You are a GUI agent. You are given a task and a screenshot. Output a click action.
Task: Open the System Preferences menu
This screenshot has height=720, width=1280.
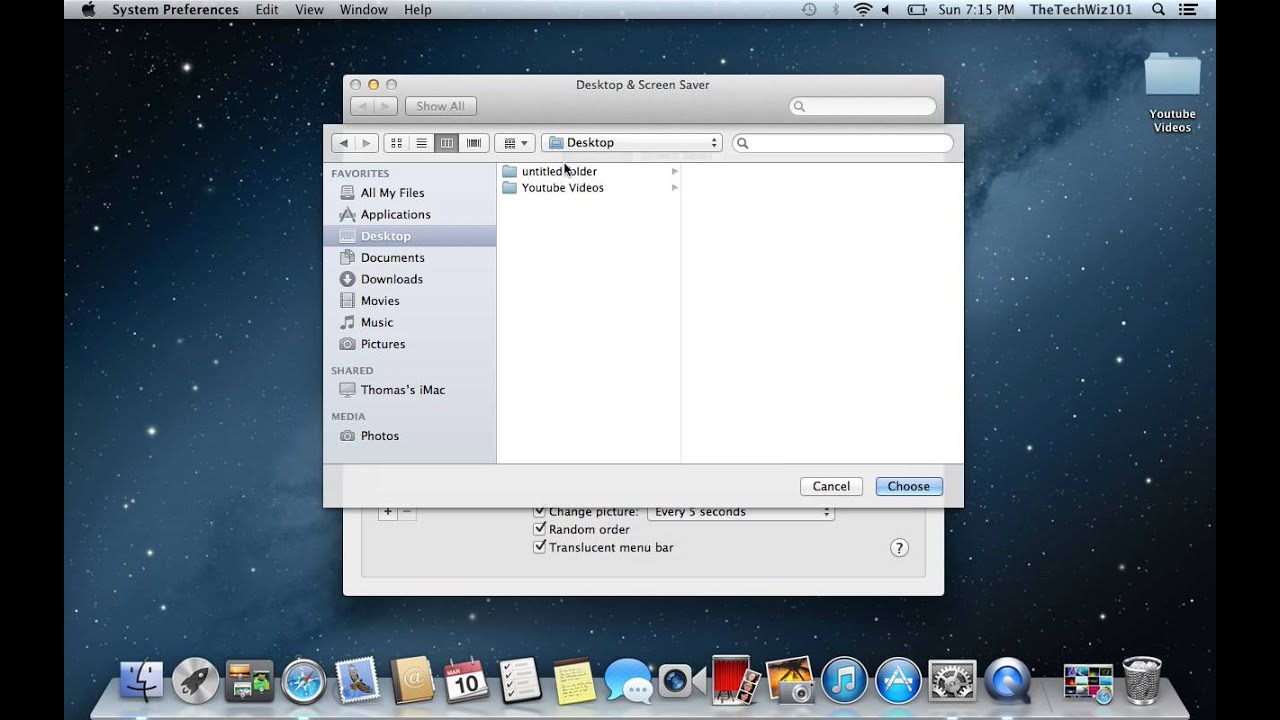point(175,10)
